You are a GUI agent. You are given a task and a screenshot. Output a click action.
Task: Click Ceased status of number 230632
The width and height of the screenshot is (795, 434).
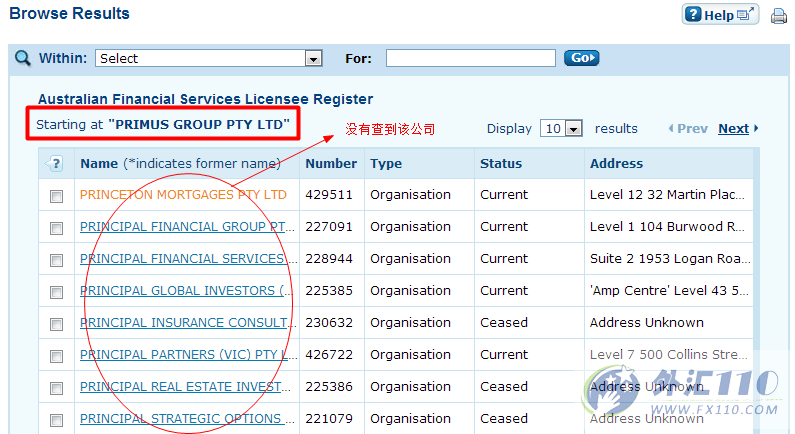[504, 322]
